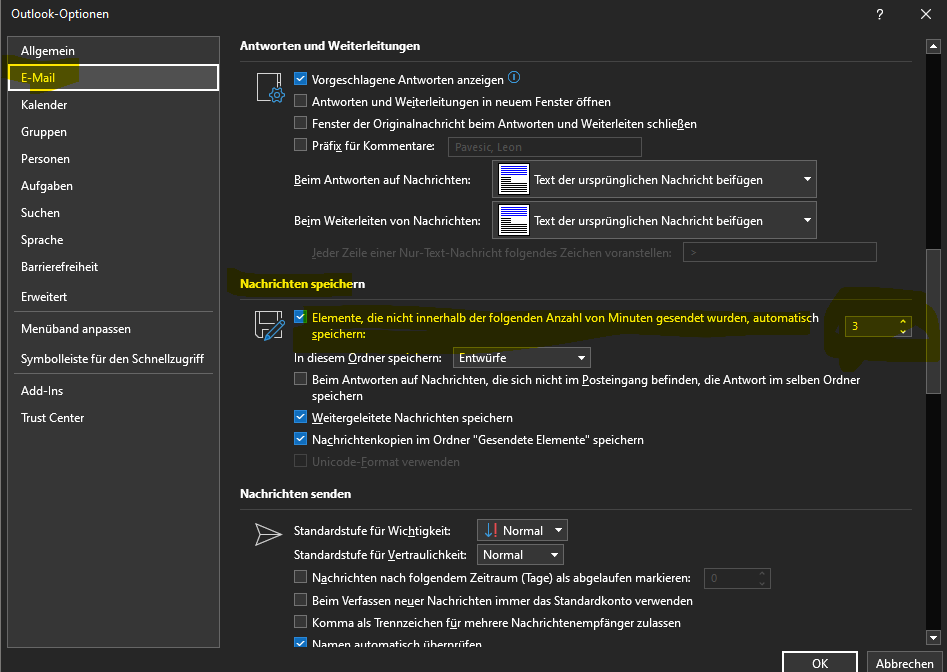Click scrollbar up arrow in options pane
Screen dimensions: 947x672
click(x=933, y=46)
